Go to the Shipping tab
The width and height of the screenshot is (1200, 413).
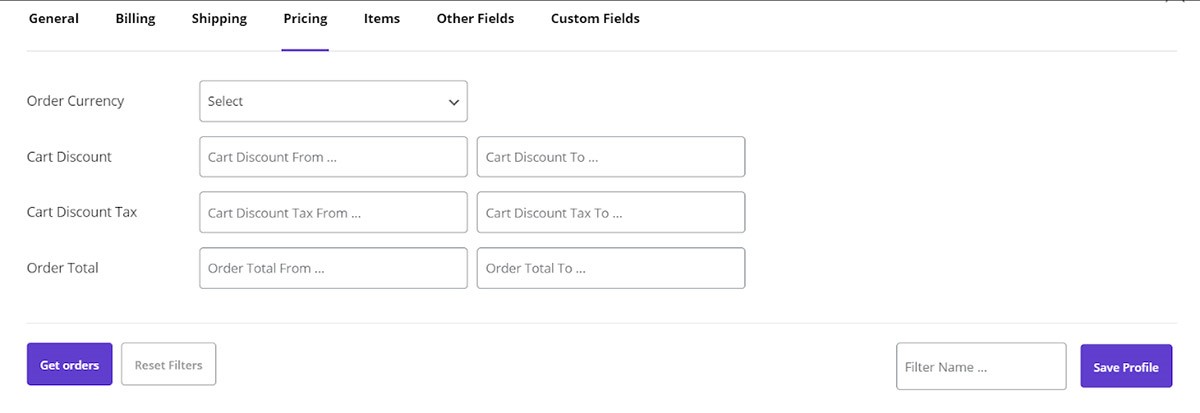click(219, 19)
